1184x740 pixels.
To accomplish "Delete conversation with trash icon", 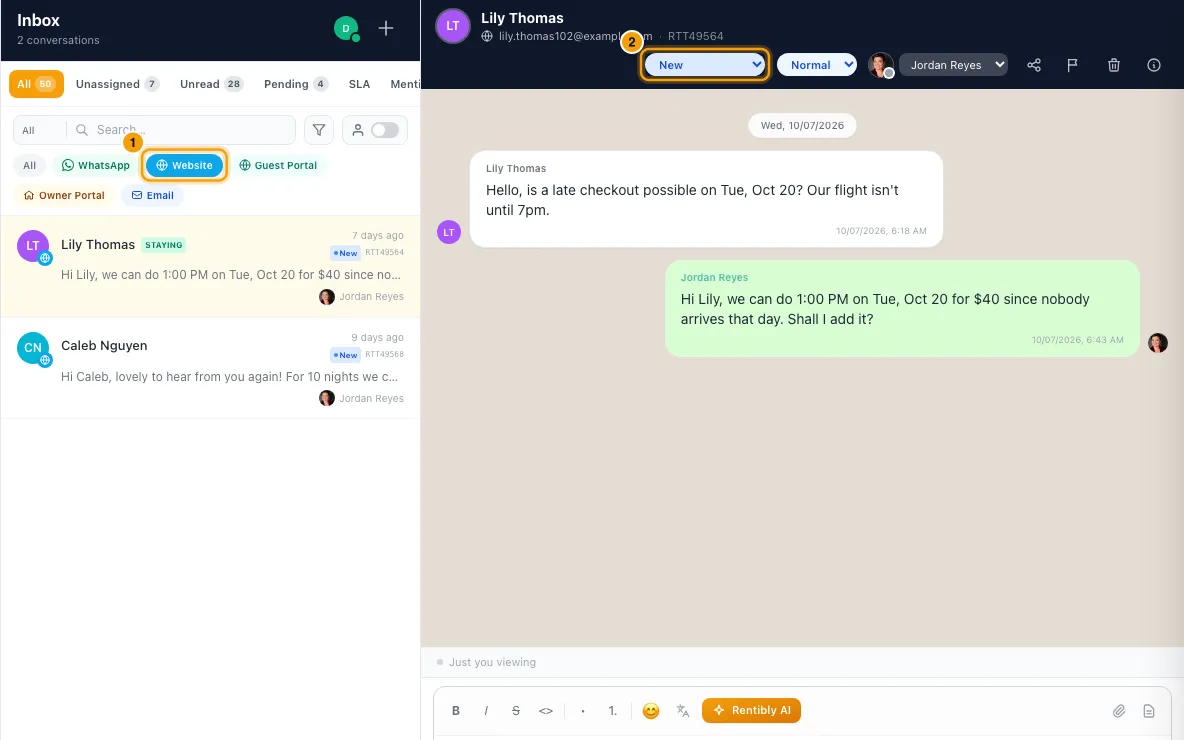I will [x=1114, y=65].
